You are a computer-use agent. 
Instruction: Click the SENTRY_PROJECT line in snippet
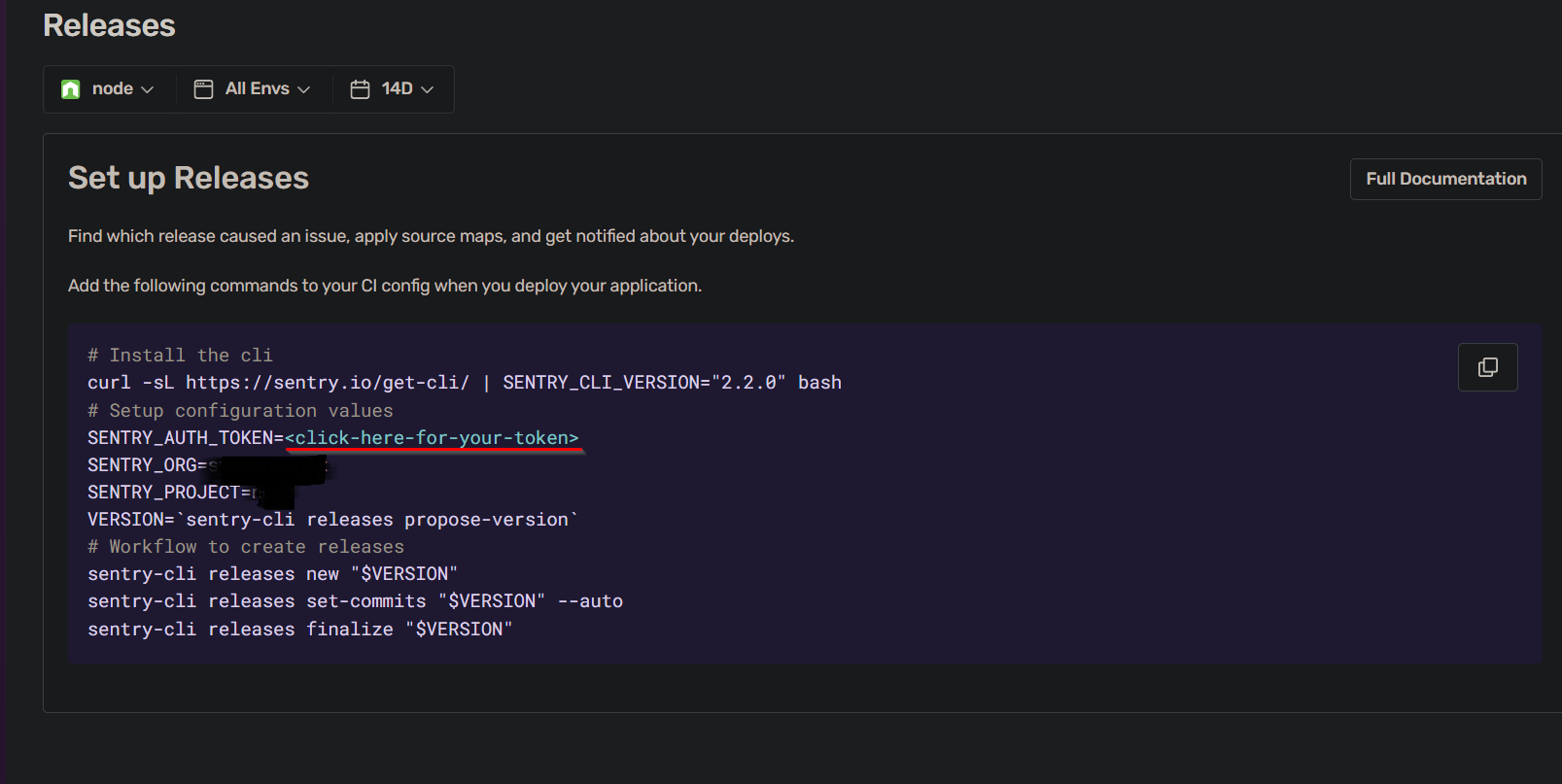coord(191,493)
